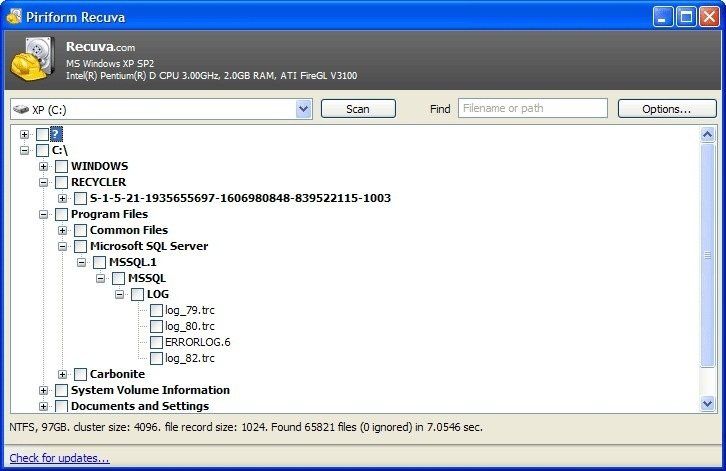The height and width of the screenshot is (471, 726).
Task: Collapse the Program Files node
Action: 44,214
